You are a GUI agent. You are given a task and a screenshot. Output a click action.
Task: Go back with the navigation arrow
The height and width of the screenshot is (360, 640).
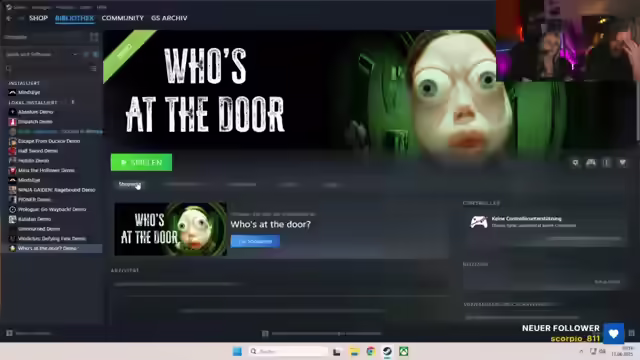pyautogui.click(x=9, y=18)
